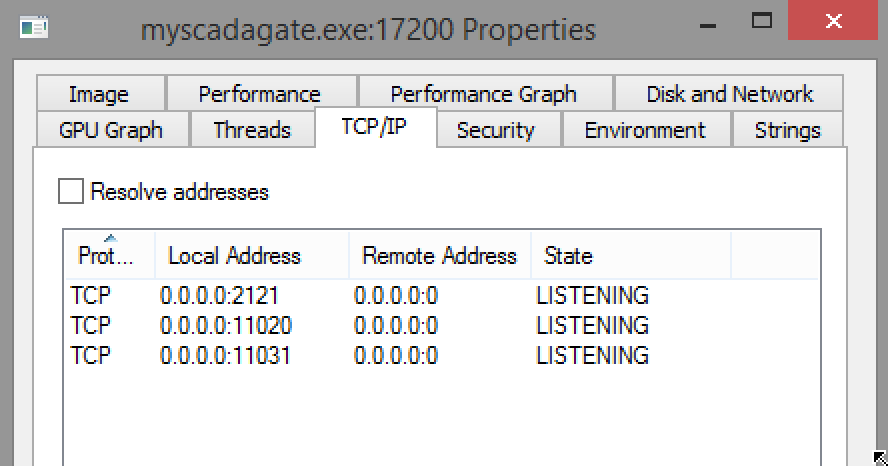The image size is (888, 466).
Task: Minimize the Properties window
Action: (707, 25)
